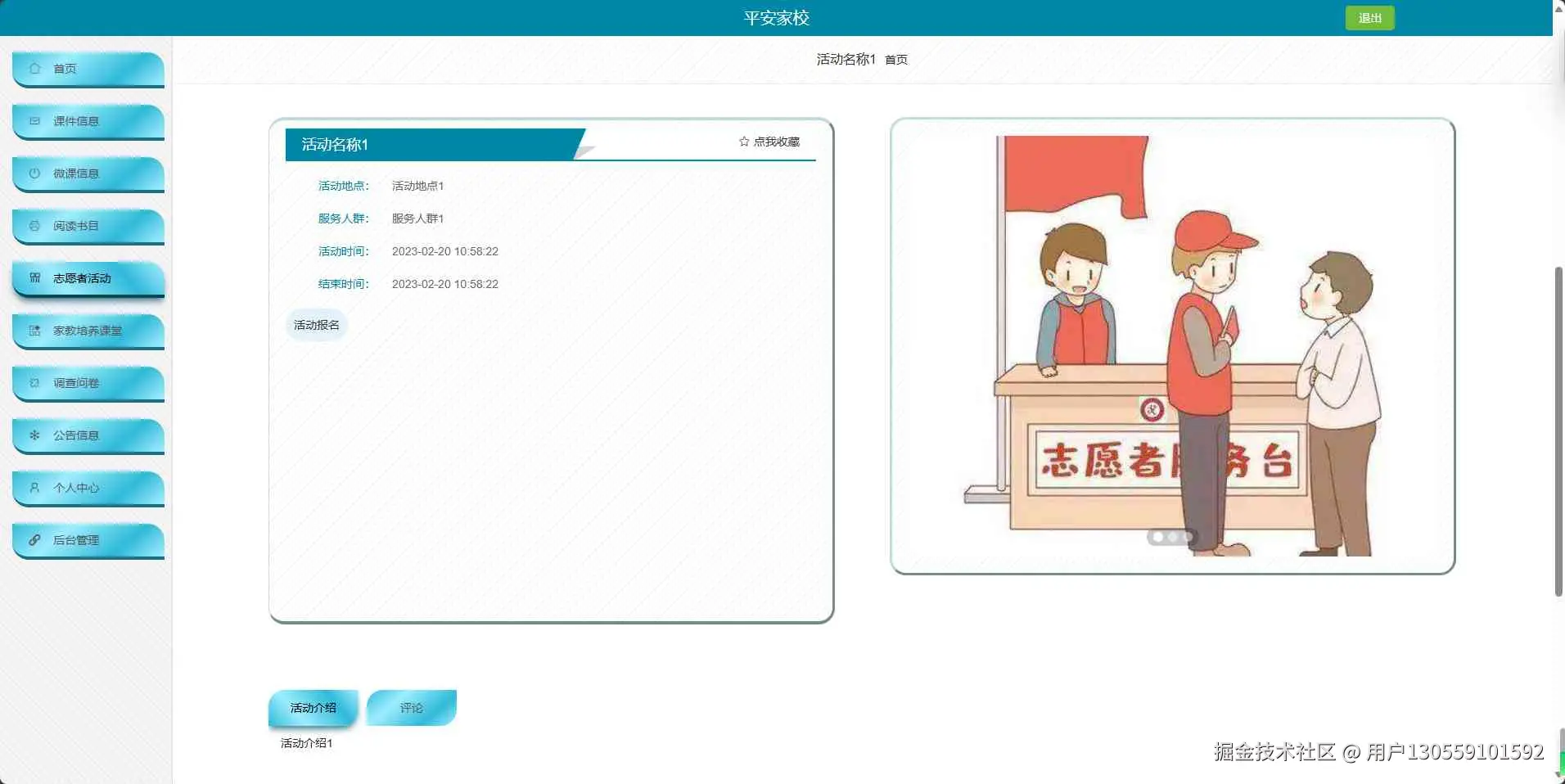1565x784 pixels.
Task: Click the 活动报名 signup button
Action: pyautogui.click(x=315, y=325)
